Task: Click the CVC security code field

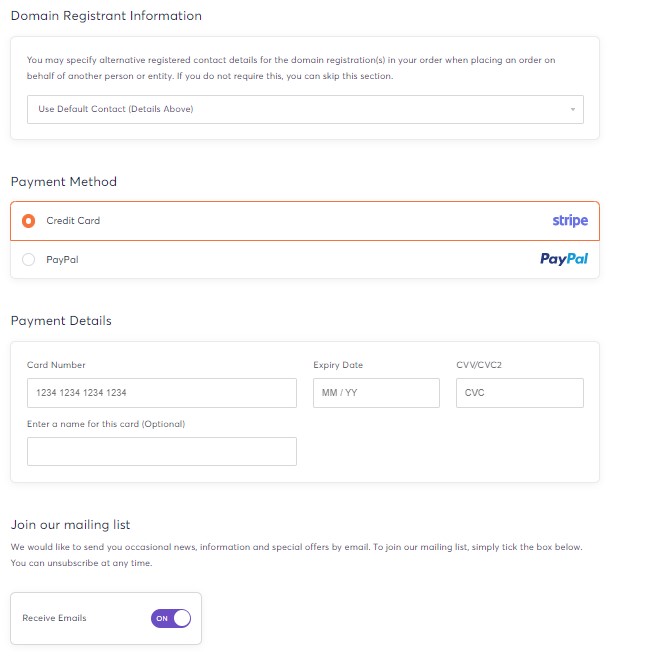Action: pyautogui.click(x=520, y=393)
